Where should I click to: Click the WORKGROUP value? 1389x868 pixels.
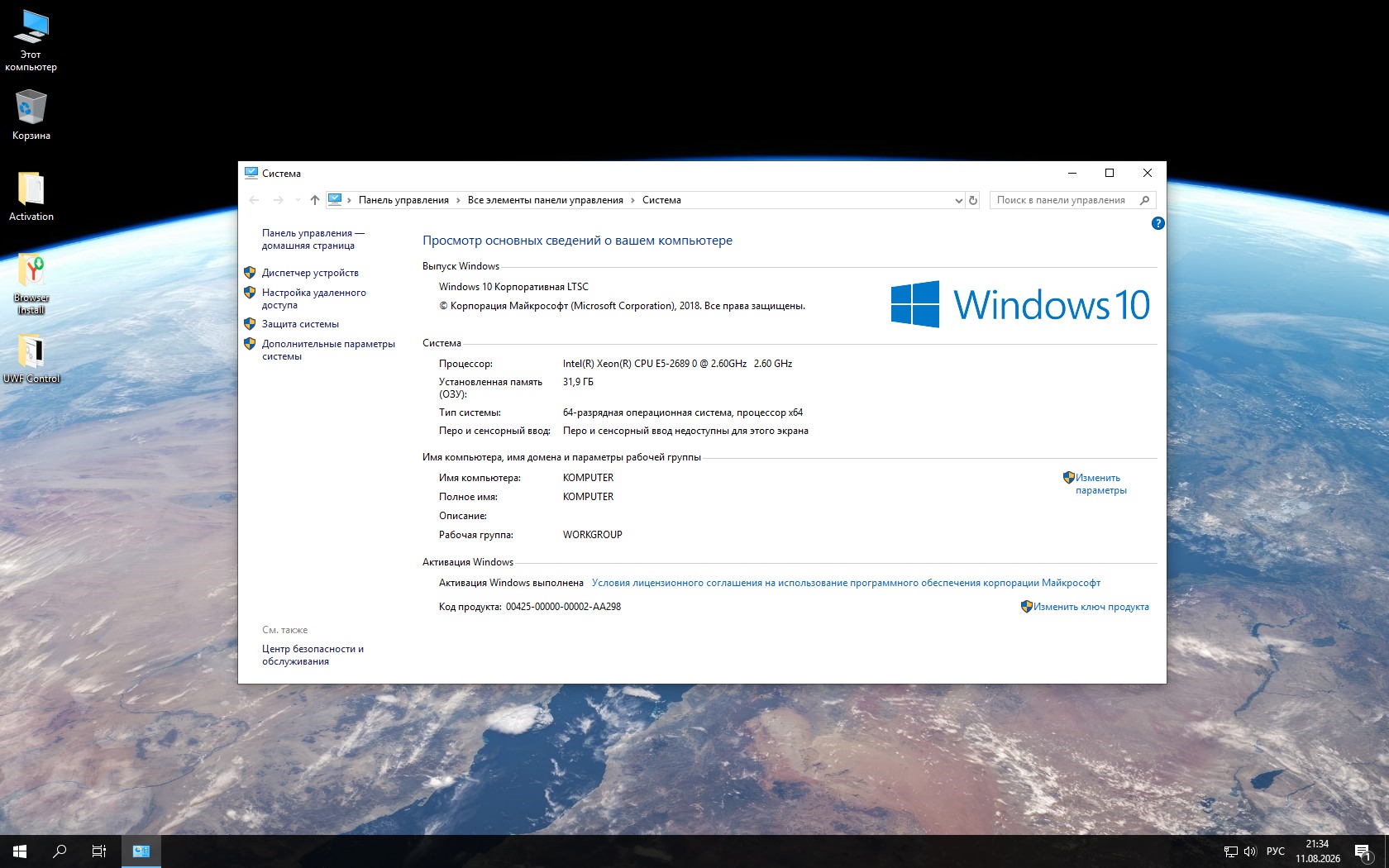tap(592, 535)
